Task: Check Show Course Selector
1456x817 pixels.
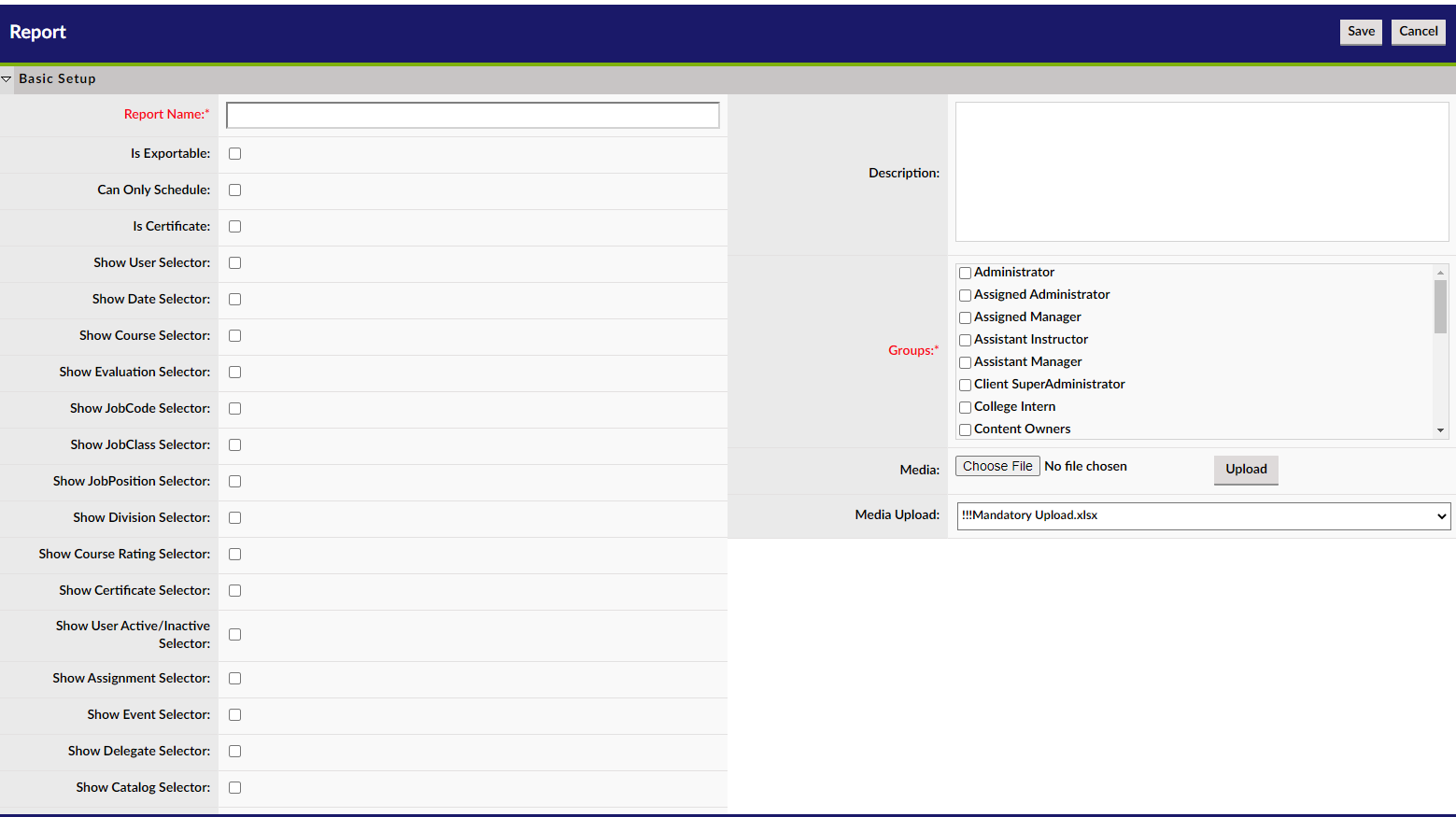Action: pyautogui.click(x=235, y=336)
